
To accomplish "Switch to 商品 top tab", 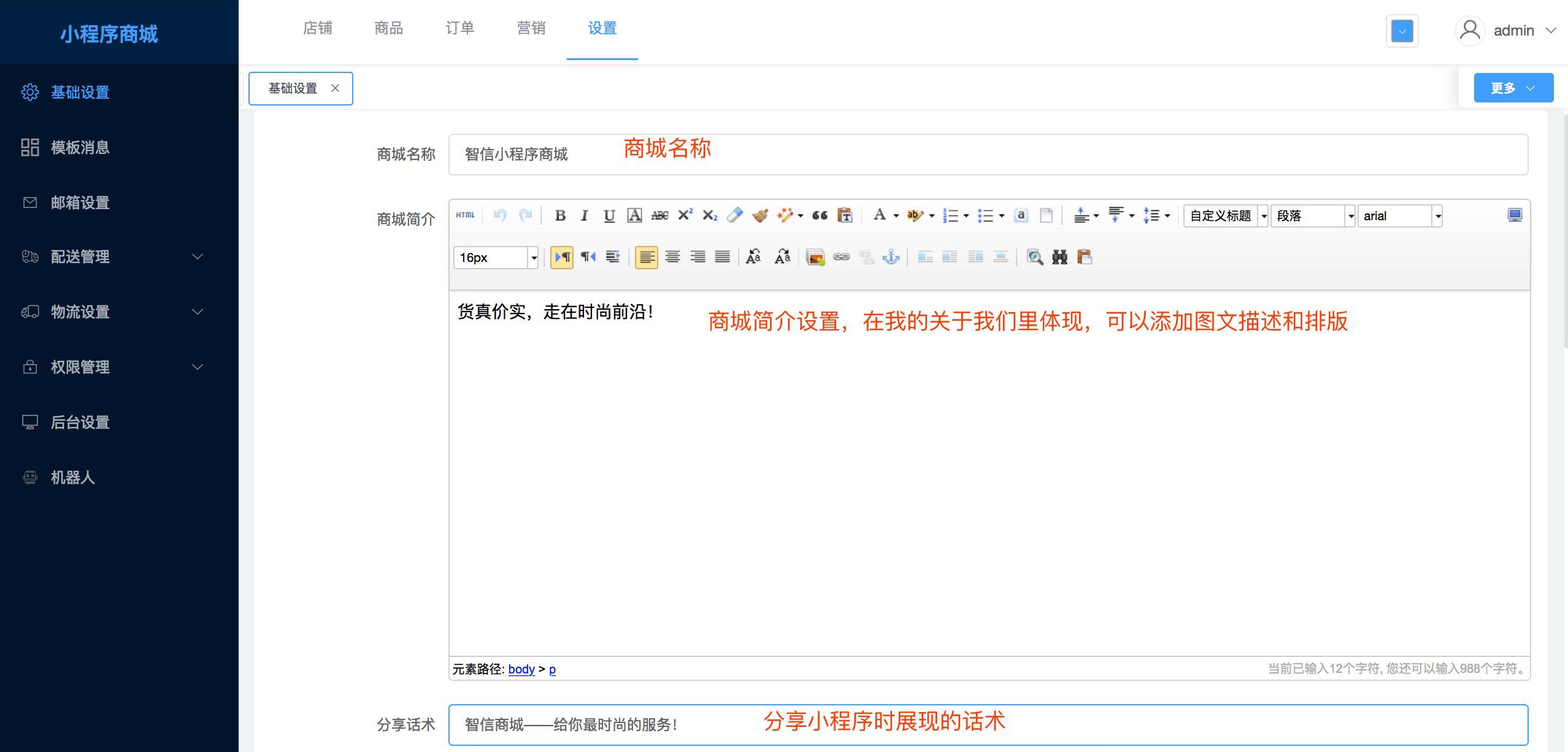I will pos(389,28).
